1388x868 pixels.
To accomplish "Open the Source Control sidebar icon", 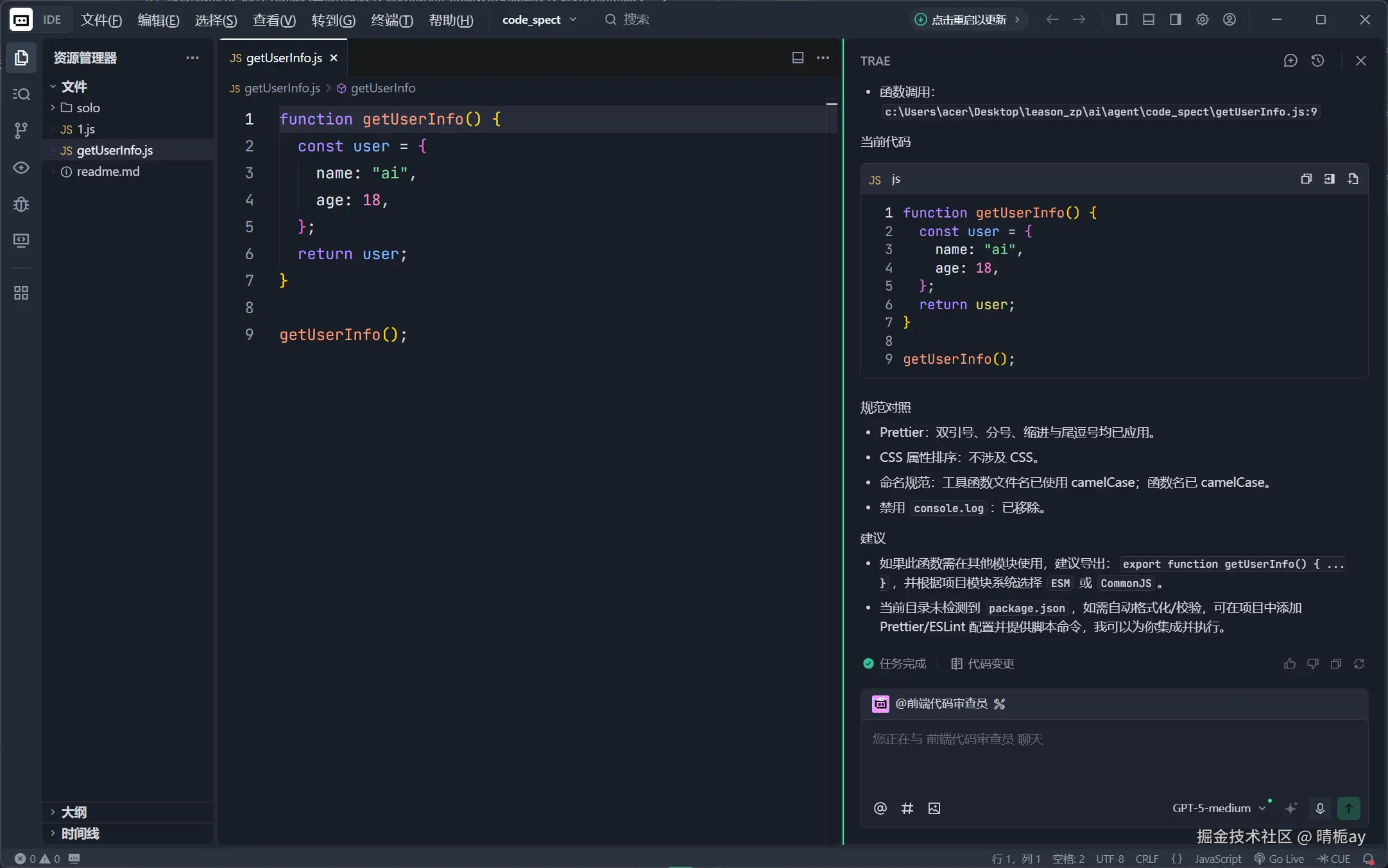I will pyautogui.click(x=21, y=131).
